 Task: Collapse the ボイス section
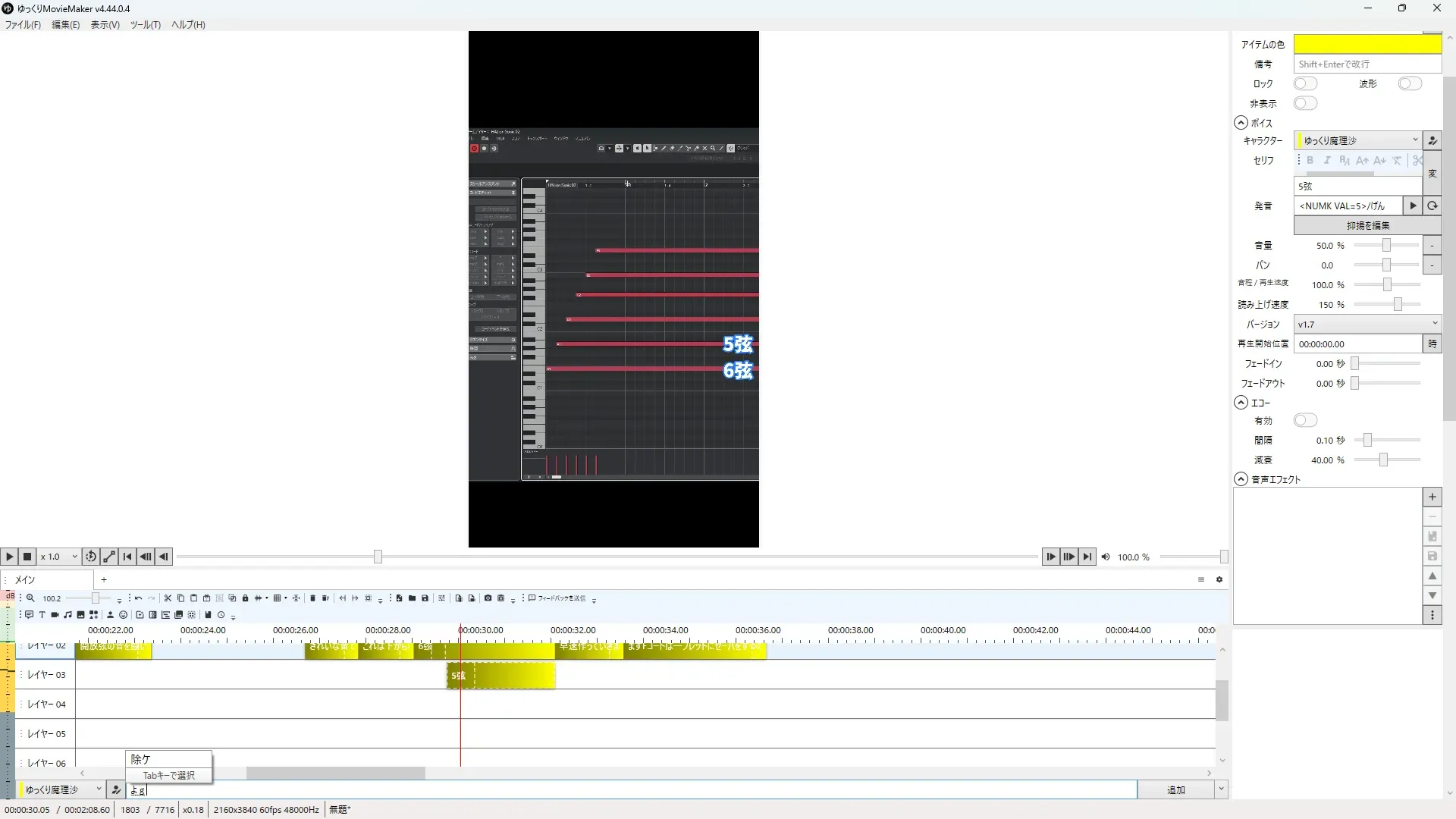point(1241,123)
